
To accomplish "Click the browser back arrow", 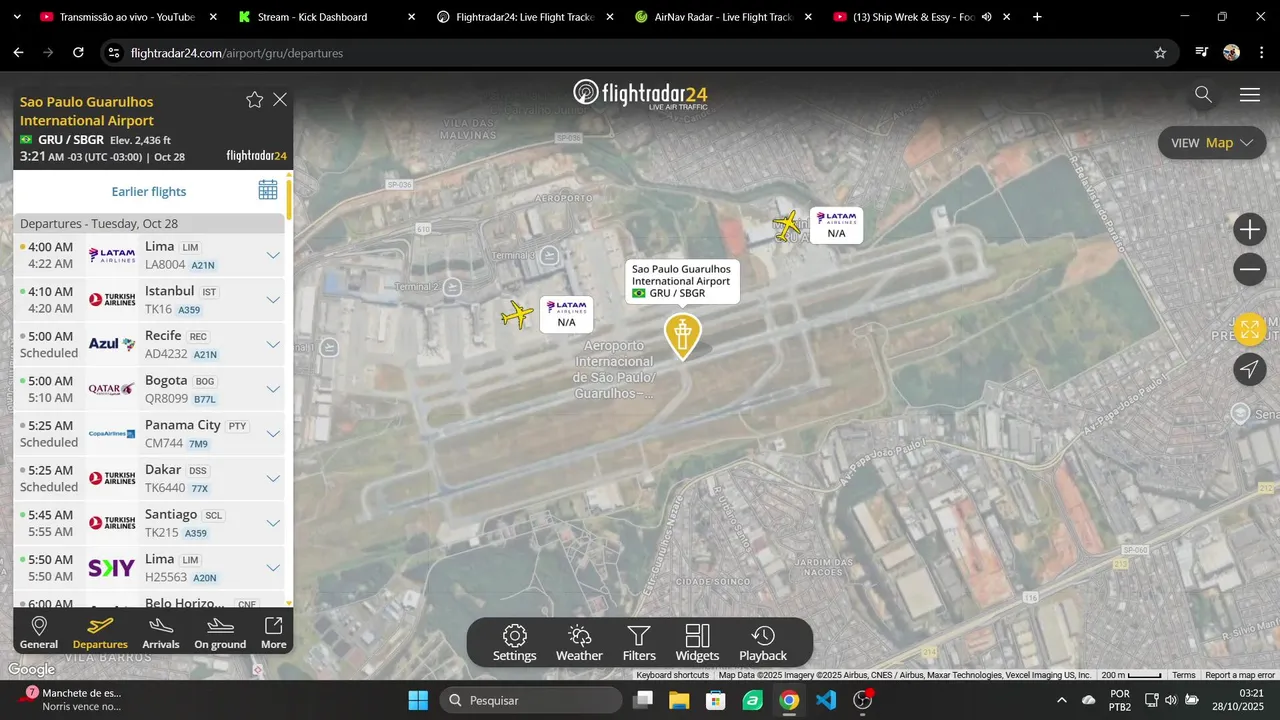I will click(18, 53).
